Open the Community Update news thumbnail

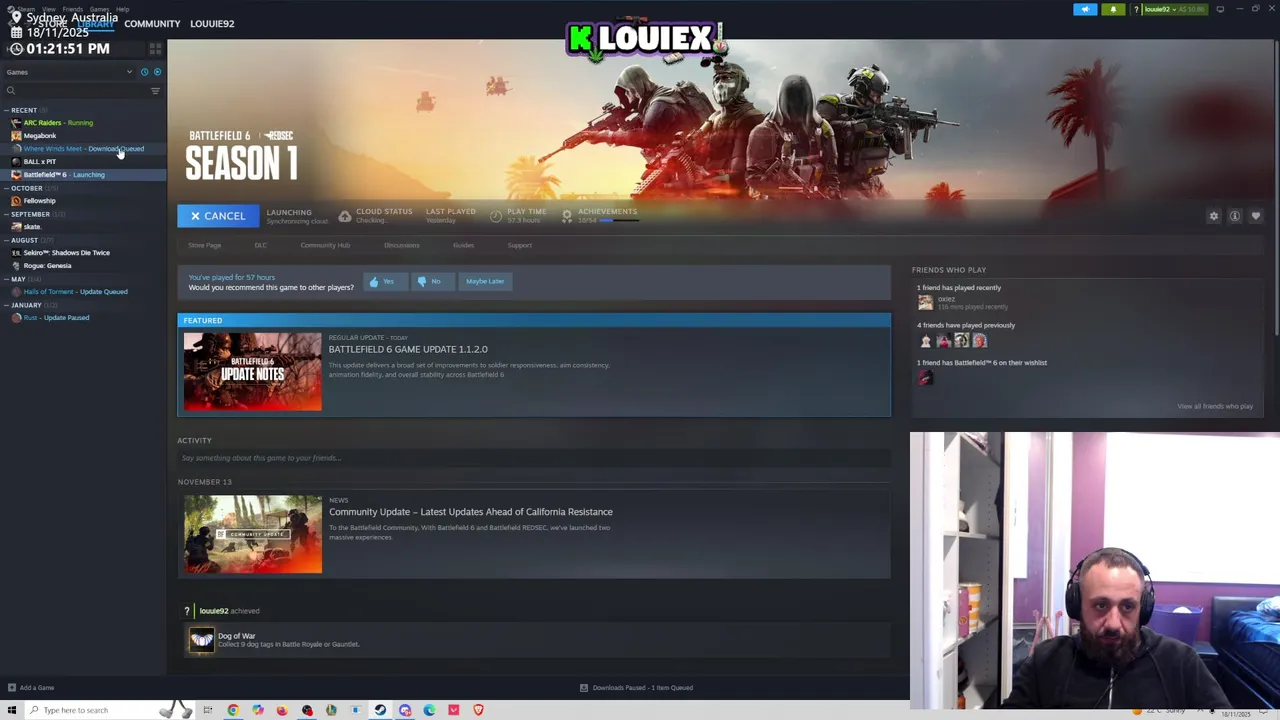click(x=253, y=534)
